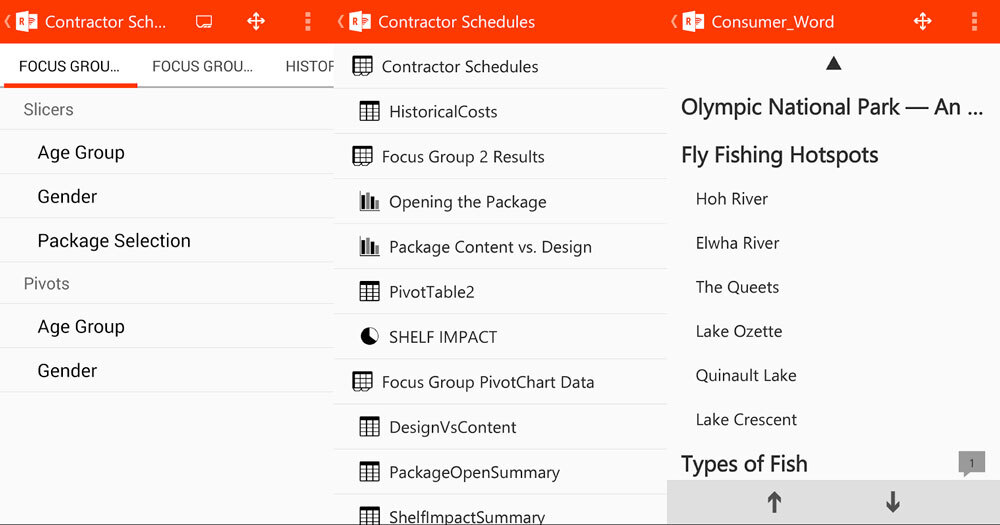Image resolution: width=1000 pixels, height=525 pixels.
Task: Go back using Contractor Schedules app logo in middle panel
Action: tap(358, 21)
